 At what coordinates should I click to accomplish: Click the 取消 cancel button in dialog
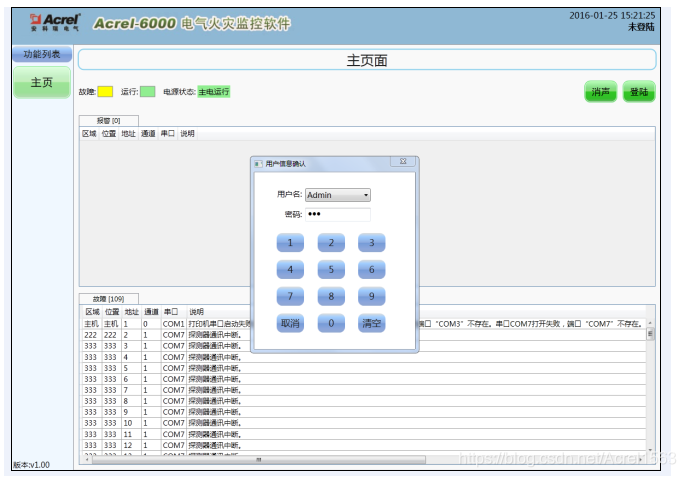pos(290,323)
